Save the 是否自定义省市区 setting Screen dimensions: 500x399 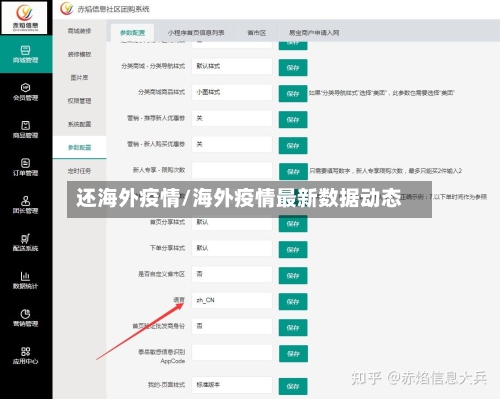[x=293, y=276]
